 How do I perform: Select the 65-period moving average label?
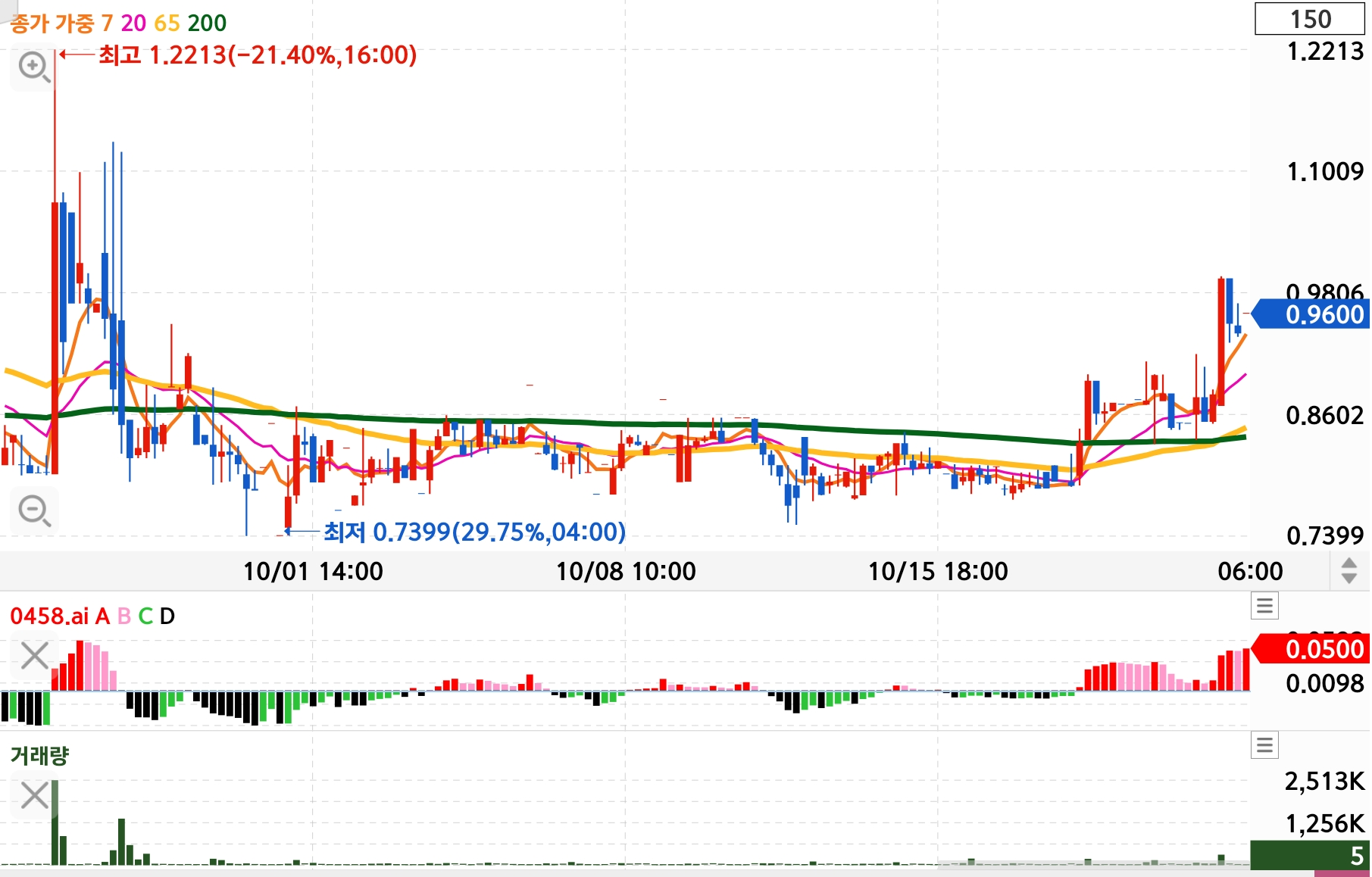(167, 23)
